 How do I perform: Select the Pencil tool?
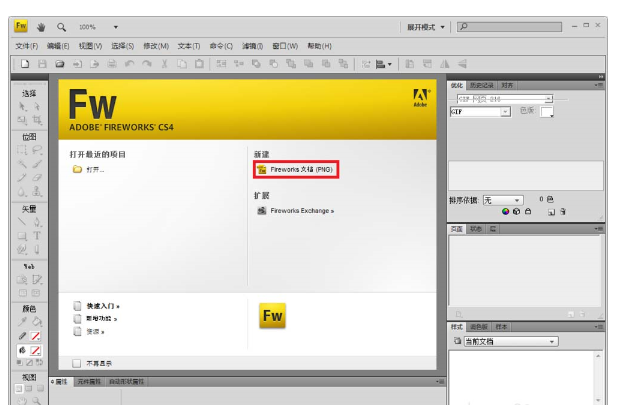(x=22, y=177)
